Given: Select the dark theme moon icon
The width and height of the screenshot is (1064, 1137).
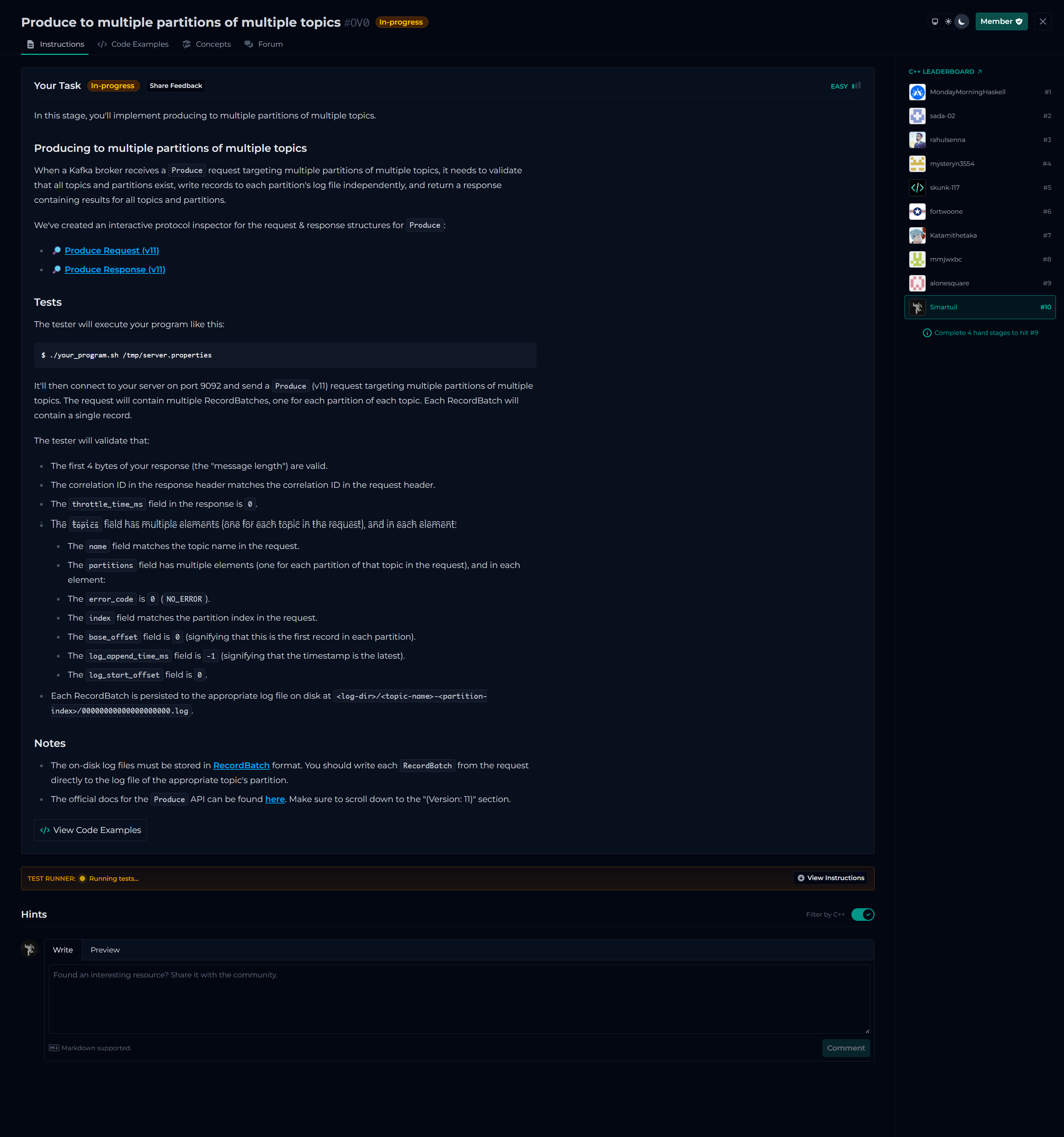Looking at the screenshot, I should 962,22.
